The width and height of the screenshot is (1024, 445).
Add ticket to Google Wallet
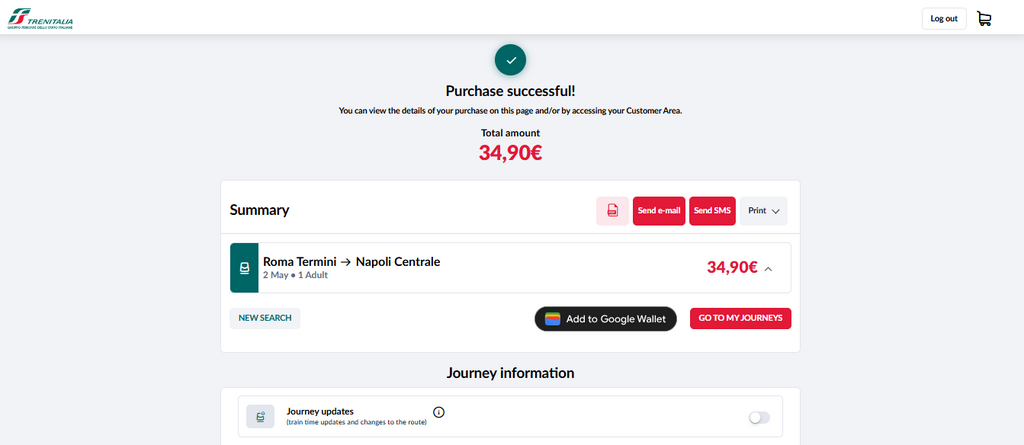pyautogui.click(x=605, y=319)
